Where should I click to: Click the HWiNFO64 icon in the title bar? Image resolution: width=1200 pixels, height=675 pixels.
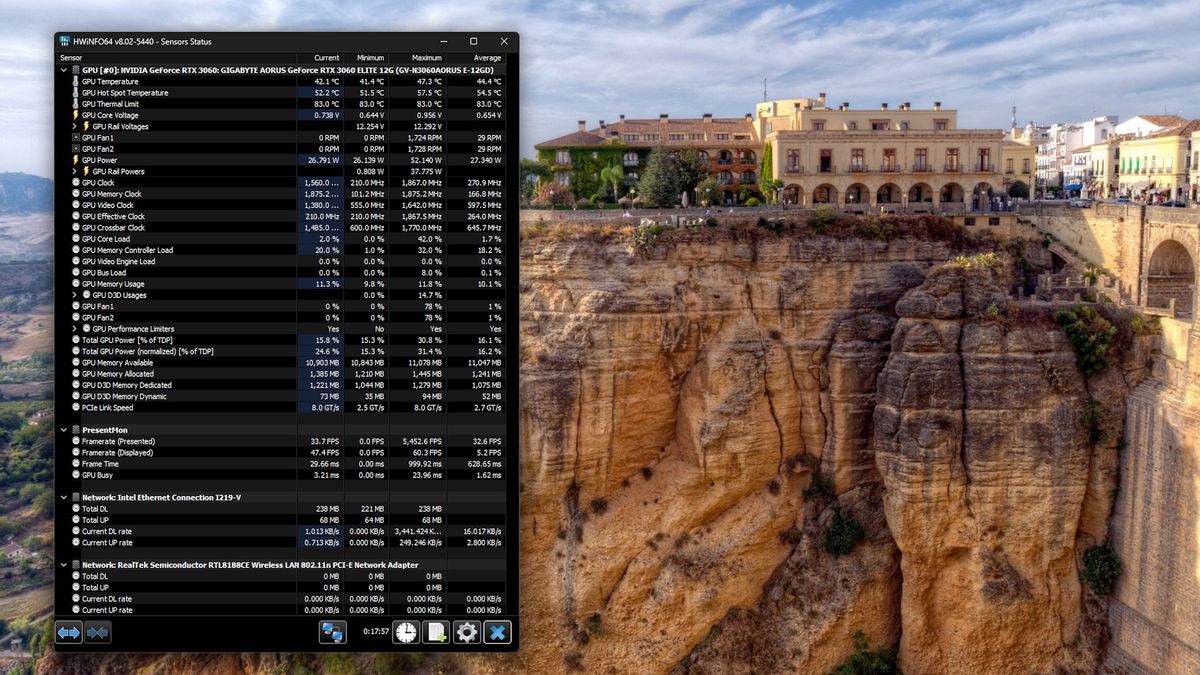click(x=66, y=41)
